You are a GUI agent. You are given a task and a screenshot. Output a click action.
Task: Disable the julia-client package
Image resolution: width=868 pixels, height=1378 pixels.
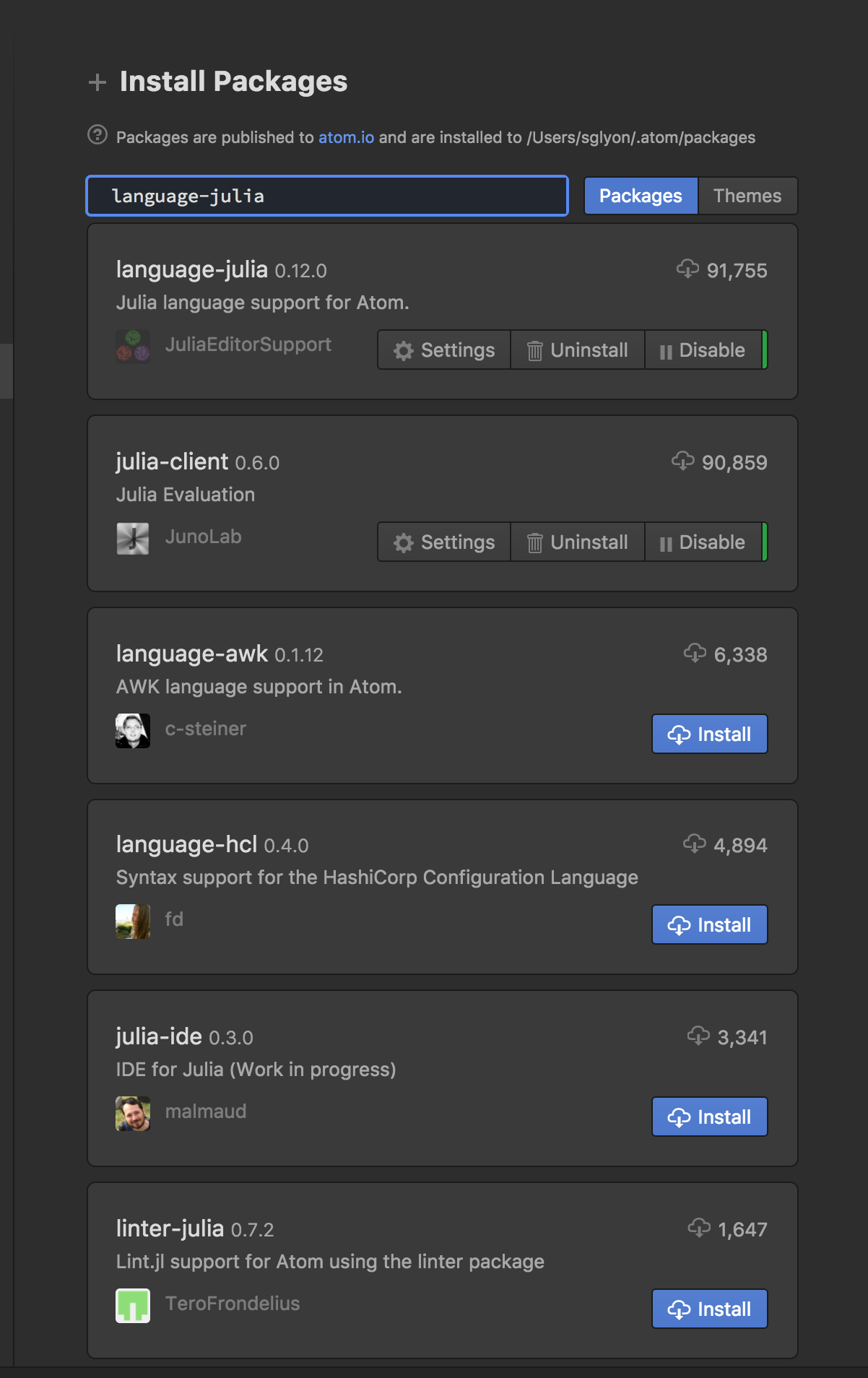click(x=704, y=542)
